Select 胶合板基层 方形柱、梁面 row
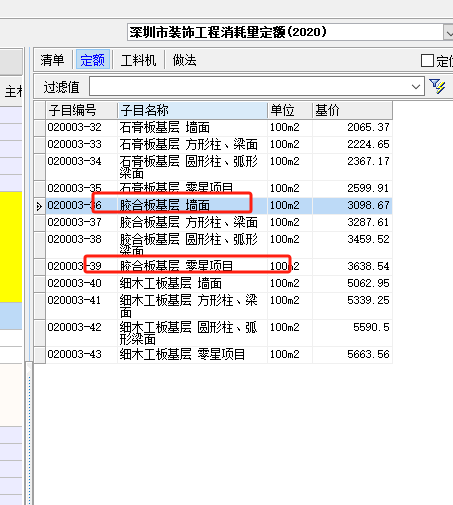The height and width of the screenshot is (505, 453). point(219,223)
